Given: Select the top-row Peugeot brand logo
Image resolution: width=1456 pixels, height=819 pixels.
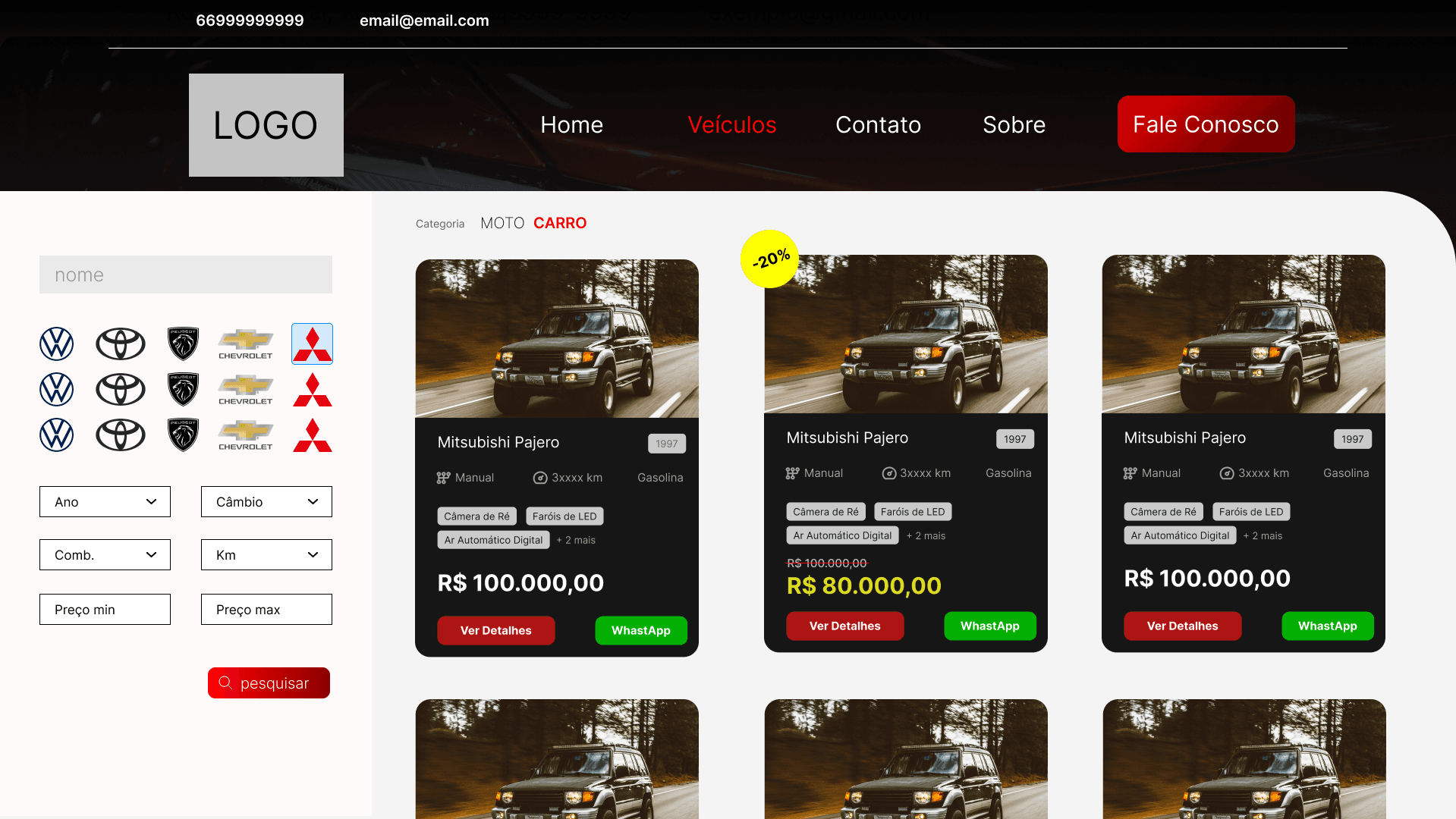Looking at the screenshot, I should 183,344.
